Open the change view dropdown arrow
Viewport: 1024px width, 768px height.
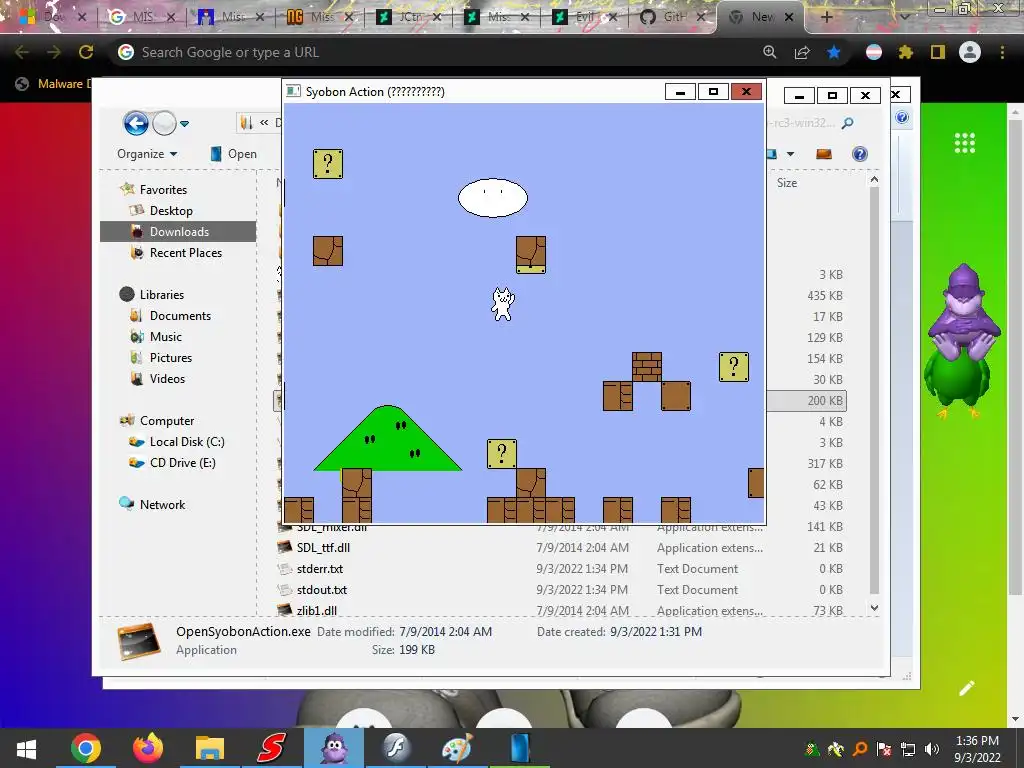[x=790, y=154]
